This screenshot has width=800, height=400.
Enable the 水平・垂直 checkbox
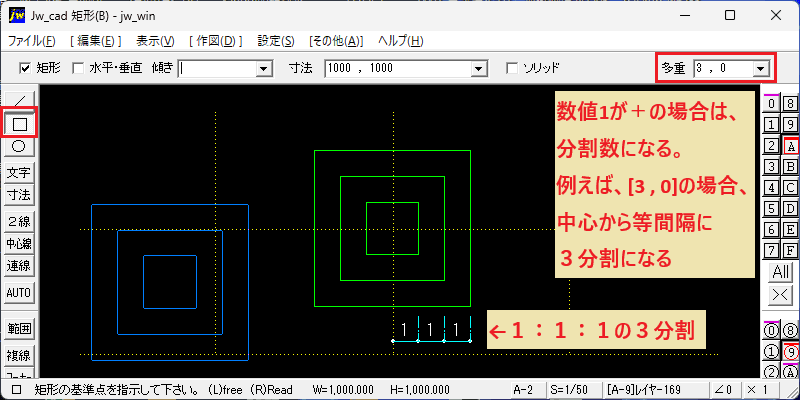point(78,68)
